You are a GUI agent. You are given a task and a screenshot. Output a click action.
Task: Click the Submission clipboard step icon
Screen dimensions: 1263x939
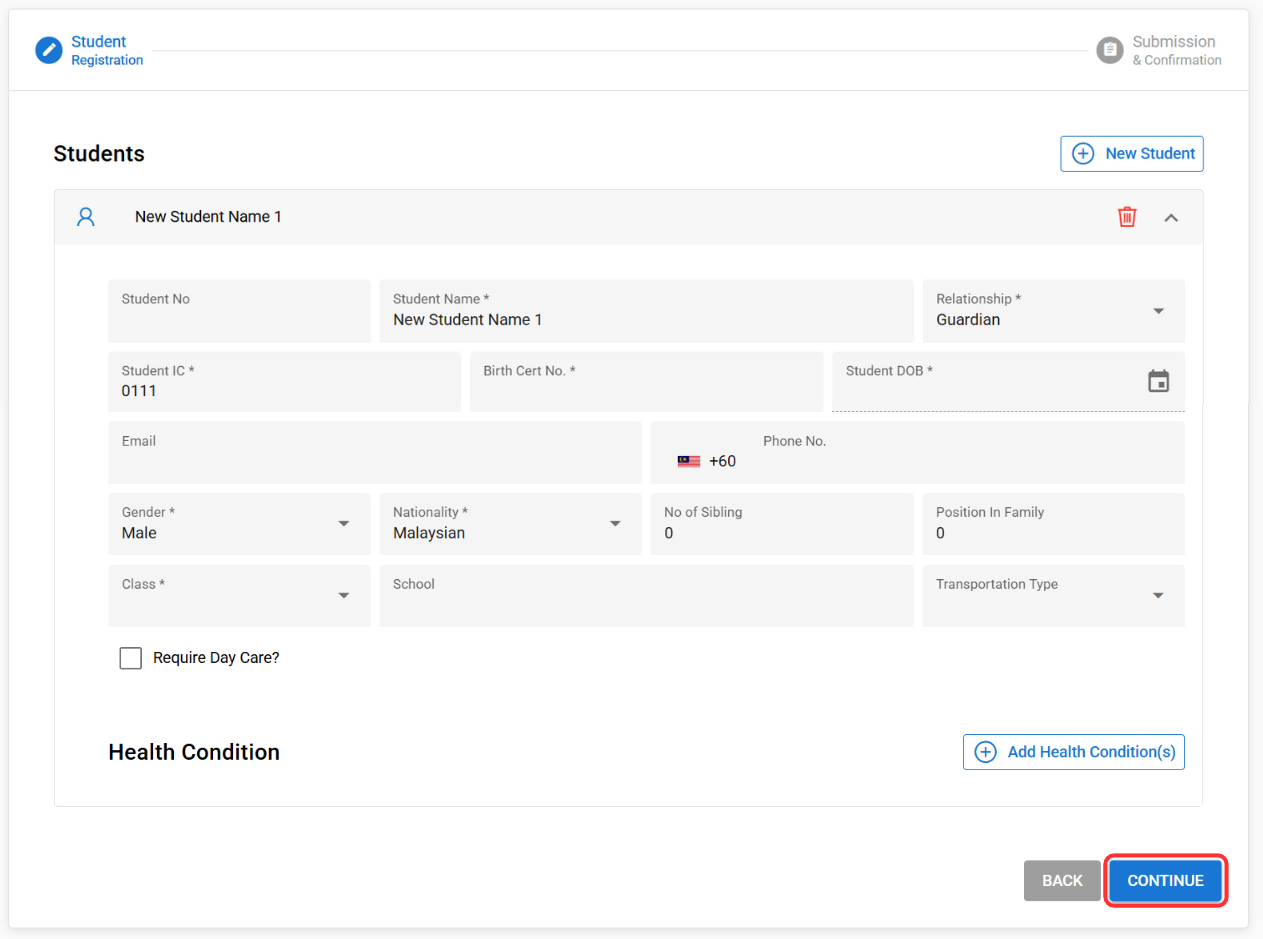(1110, 50)
